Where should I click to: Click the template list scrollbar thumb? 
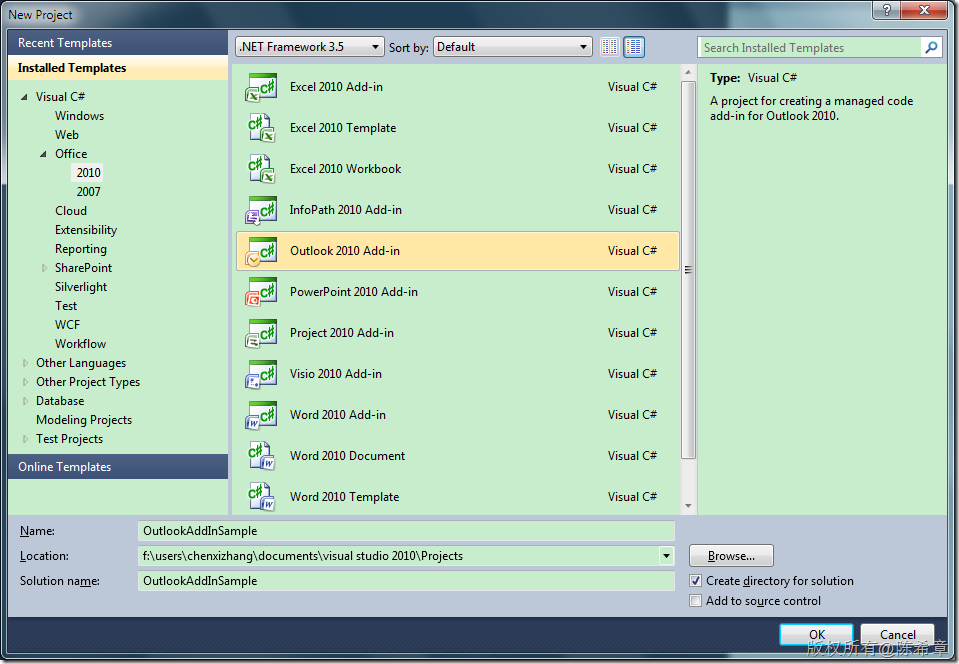point(688,270)
